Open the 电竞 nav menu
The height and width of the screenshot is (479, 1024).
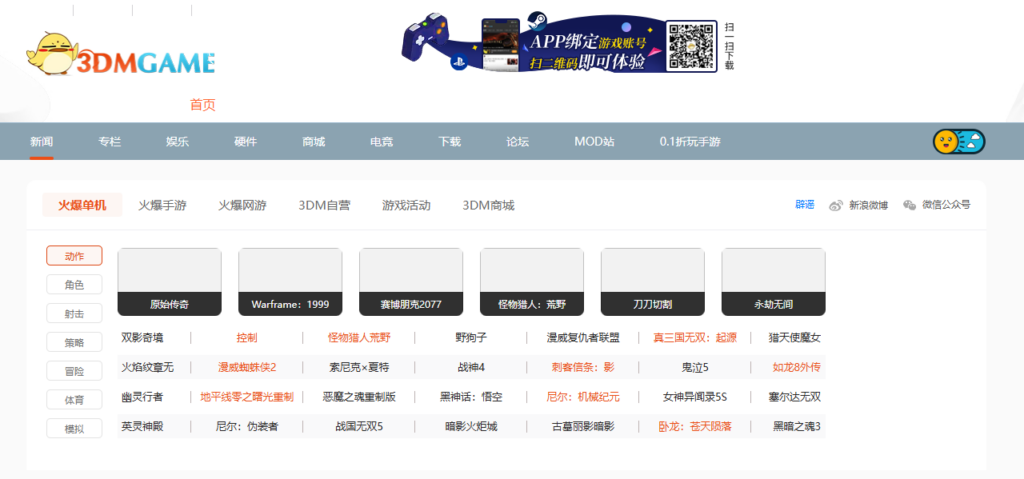pos(381,142)
